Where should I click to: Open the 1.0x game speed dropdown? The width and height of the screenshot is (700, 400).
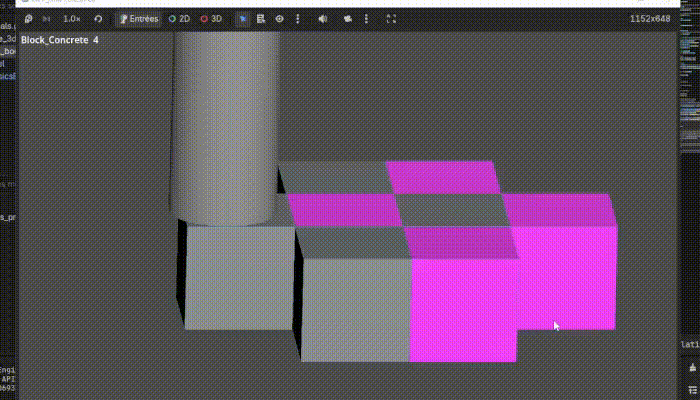(72, 18)
